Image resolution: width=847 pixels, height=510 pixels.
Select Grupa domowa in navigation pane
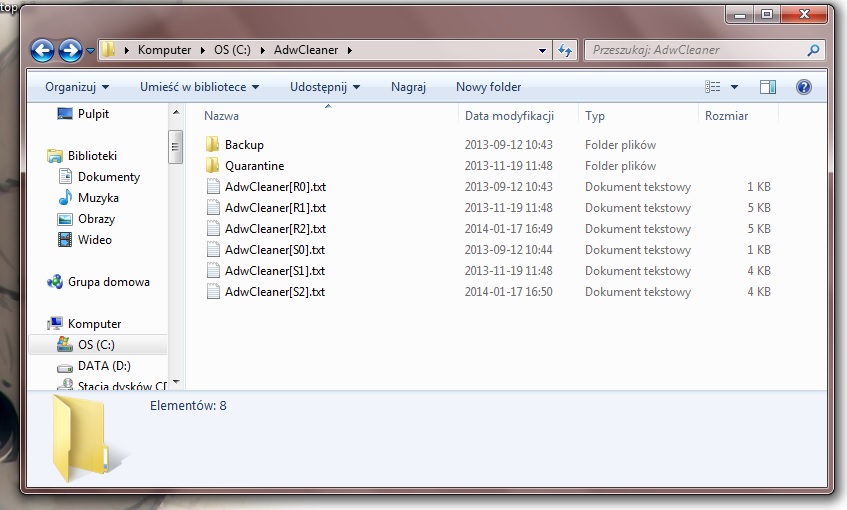[x=109, y=282]
